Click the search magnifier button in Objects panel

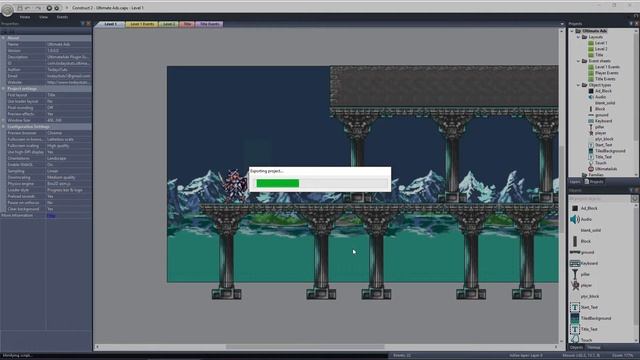click(x=634, y=199)
